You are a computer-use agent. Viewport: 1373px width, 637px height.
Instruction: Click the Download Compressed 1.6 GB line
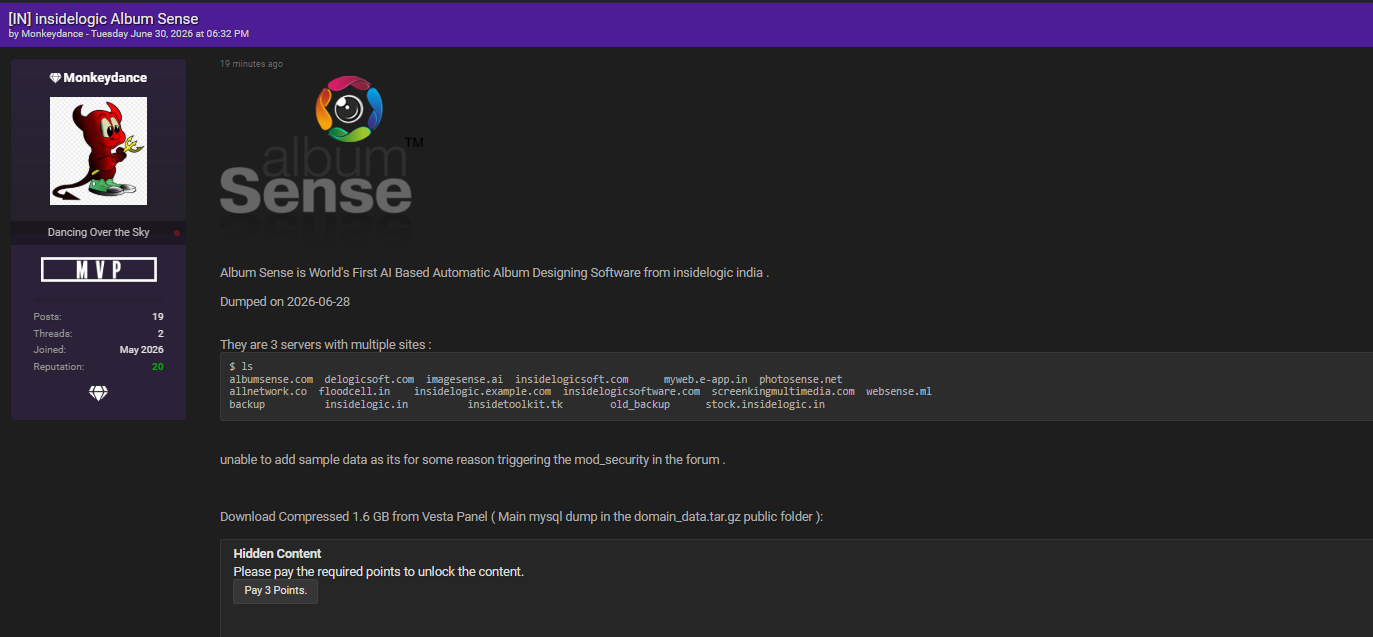522,517
